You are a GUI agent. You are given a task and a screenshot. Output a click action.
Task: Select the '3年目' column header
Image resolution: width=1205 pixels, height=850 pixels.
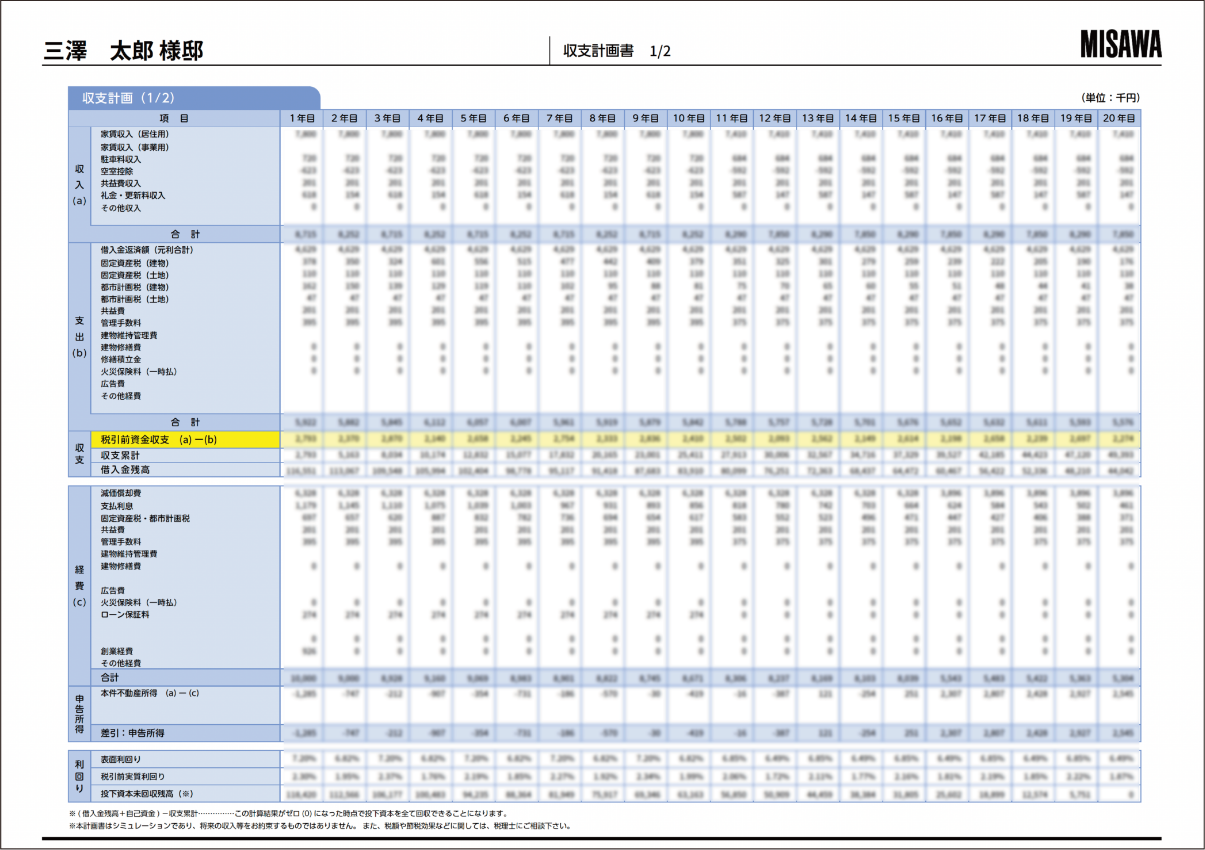click(x=388, y=118)
